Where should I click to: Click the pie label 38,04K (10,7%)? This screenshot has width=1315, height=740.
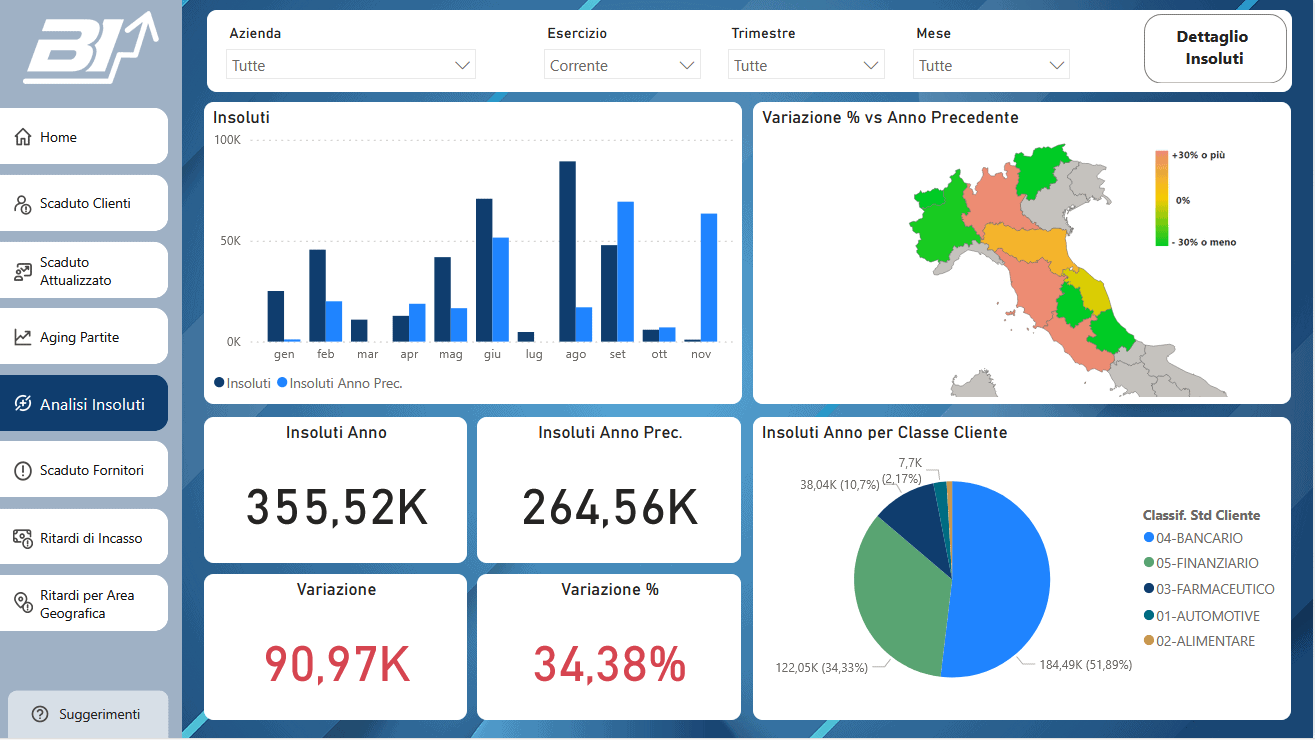tap(839, 484)
